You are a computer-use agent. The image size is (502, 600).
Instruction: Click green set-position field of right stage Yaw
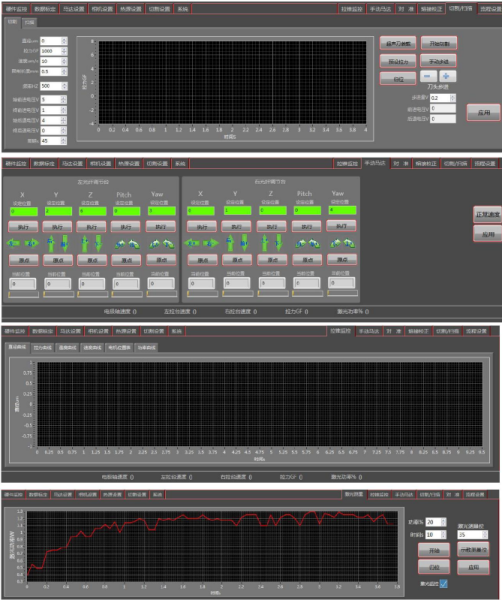pyautogui.click(x=342, y=210)
